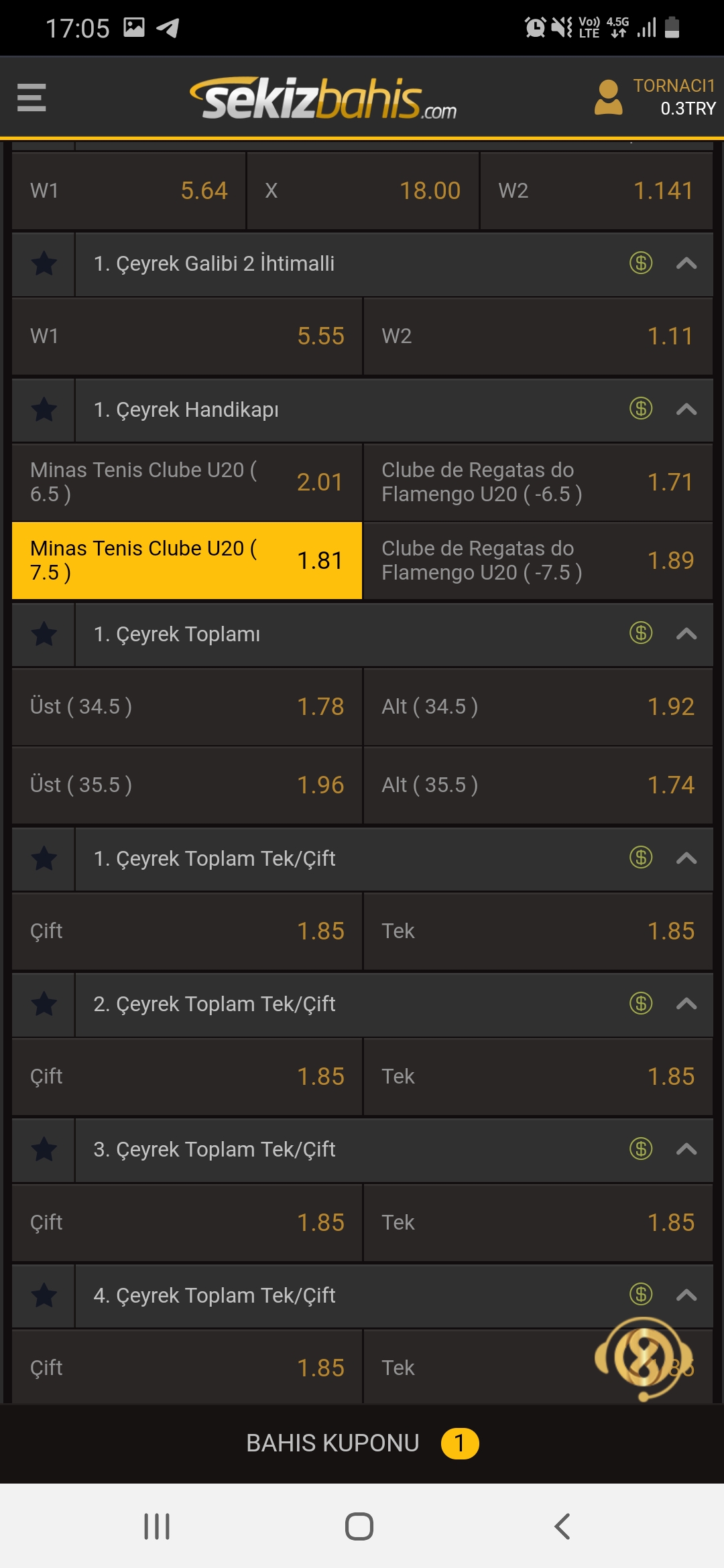The image size is (724, 1568).
Task: Favorite the 1. Çeyrek Galibi 2 İhtimalli market
Action: [44, 263]
